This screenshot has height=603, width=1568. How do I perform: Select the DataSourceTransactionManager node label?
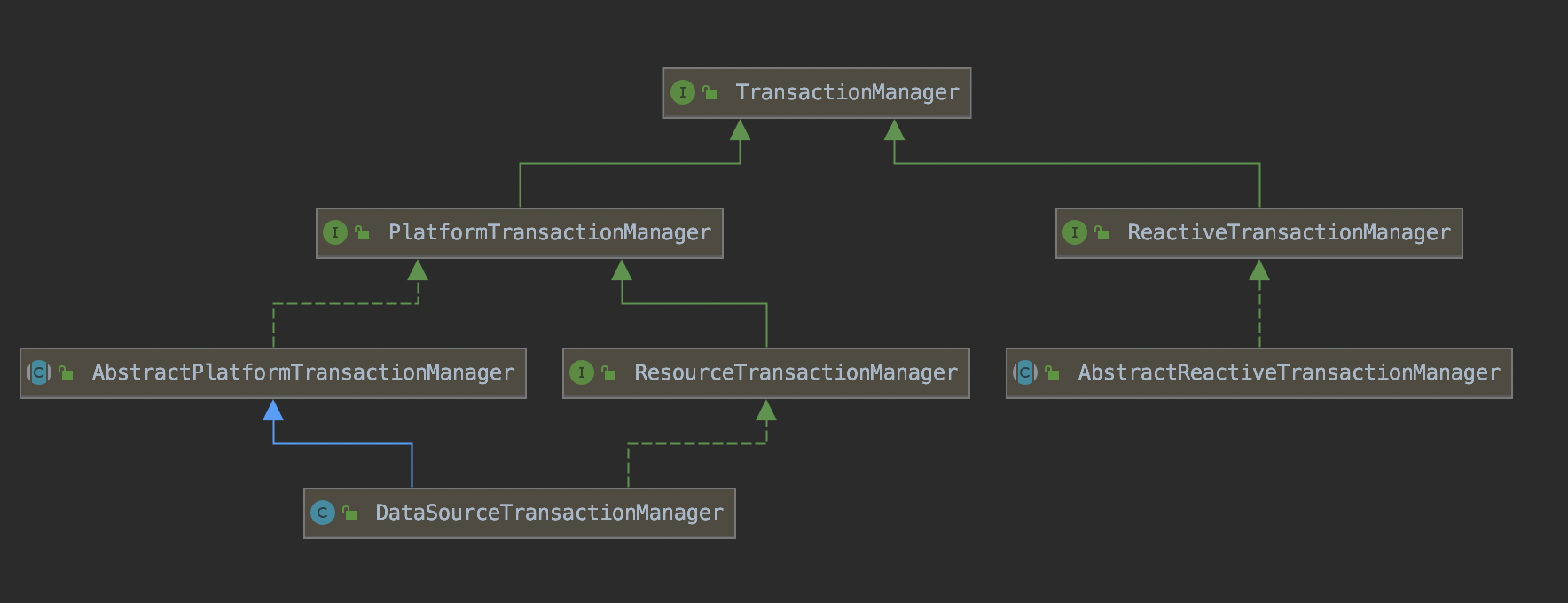[x=549, y=513]
